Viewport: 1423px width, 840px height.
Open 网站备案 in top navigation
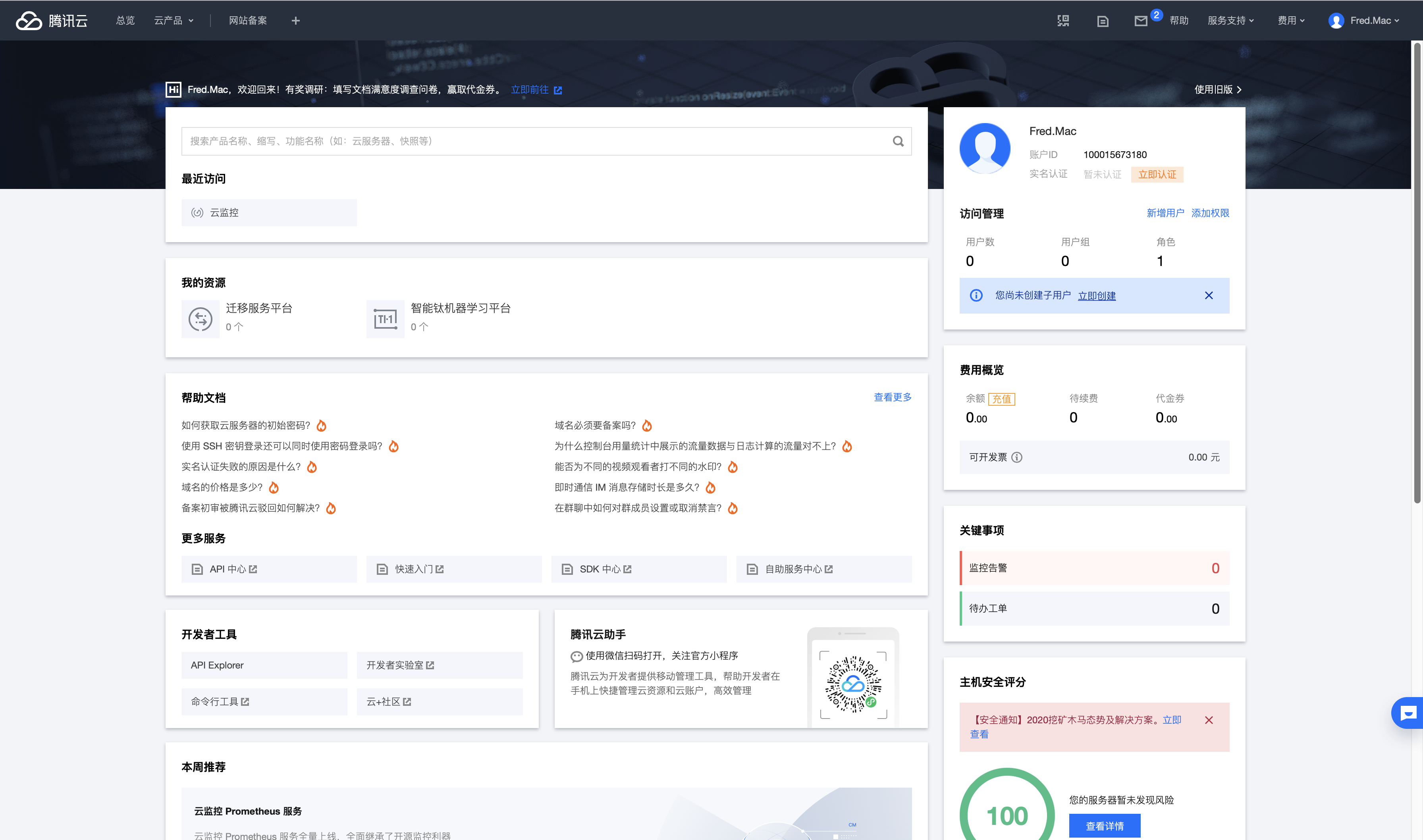247,21
